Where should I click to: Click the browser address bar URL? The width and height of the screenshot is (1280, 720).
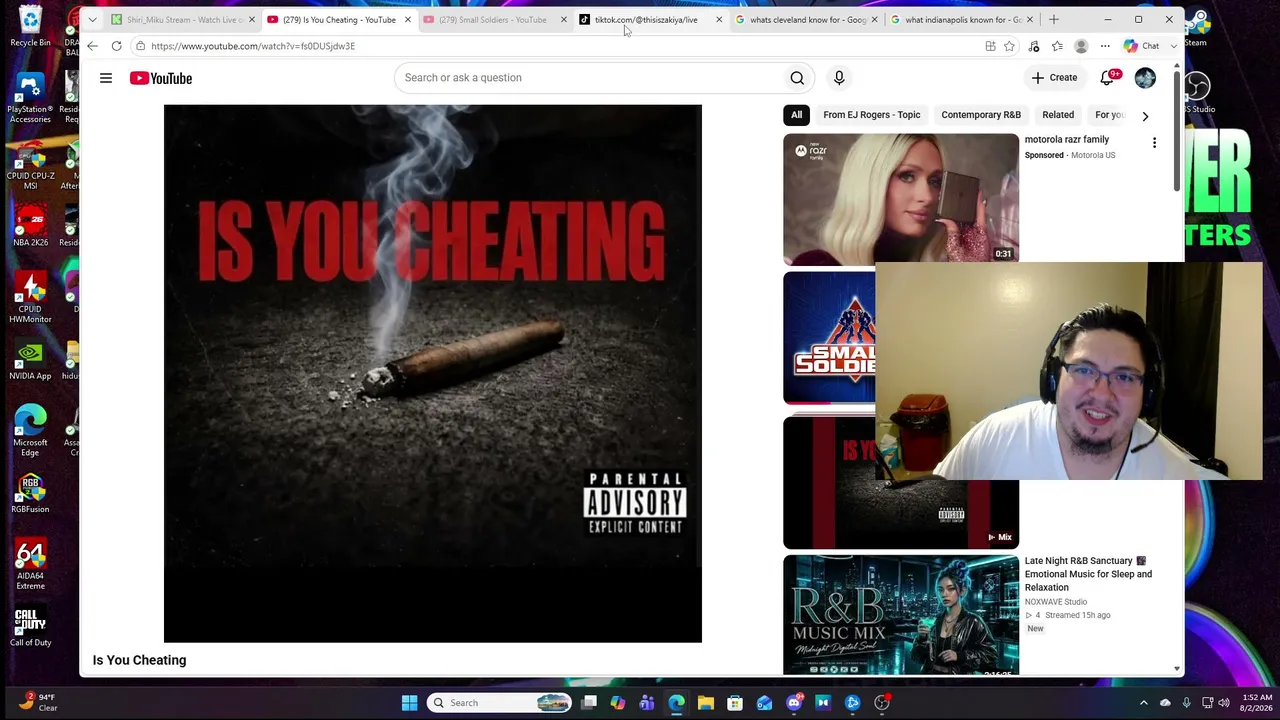click(253, 46)
